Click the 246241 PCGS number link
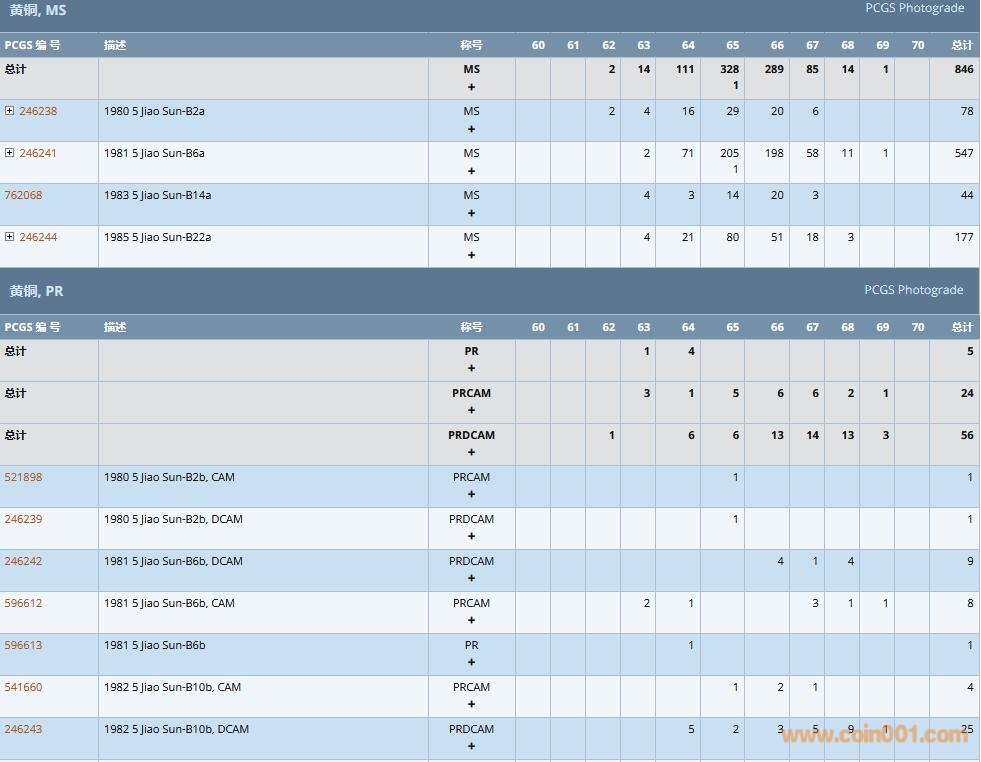This screenshot has height=762, width=981. click(x=38, y=153)
